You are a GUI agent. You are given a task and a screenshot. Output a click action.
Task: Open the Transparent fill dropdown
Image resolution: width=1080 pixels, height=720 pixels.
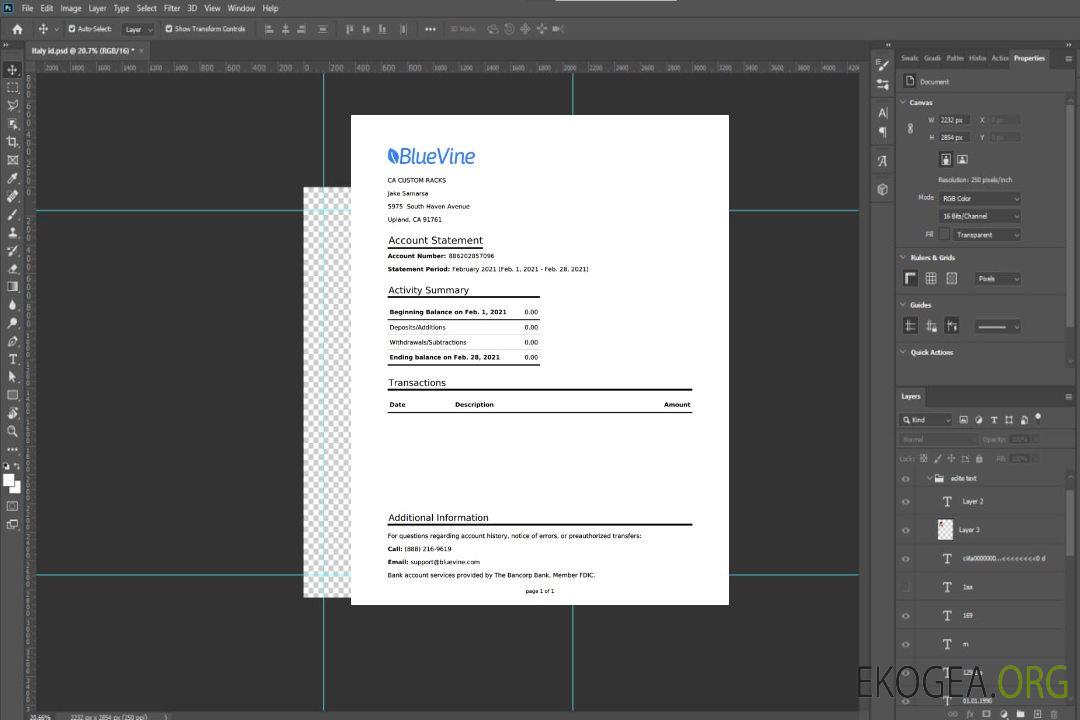click(986, 235)
